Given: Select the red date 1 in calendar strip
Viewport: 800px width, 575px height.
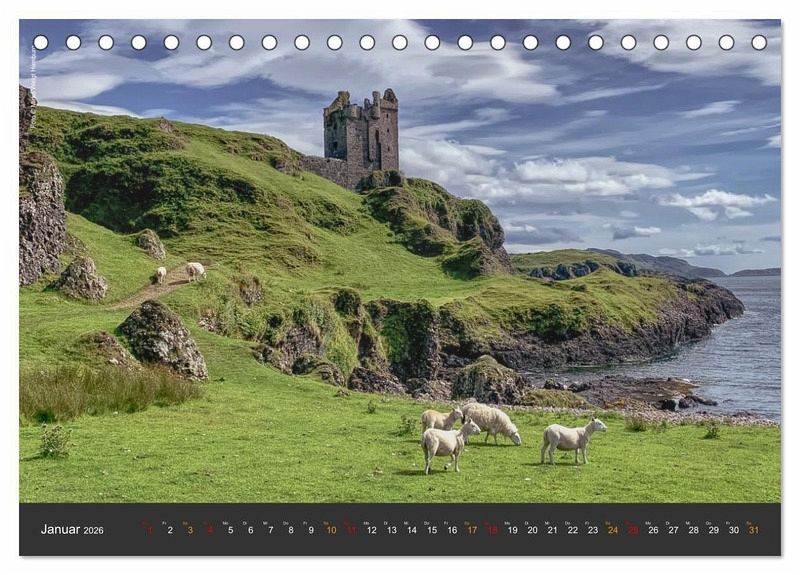Looking at the screenshot, I should click(x=149, y=530).
